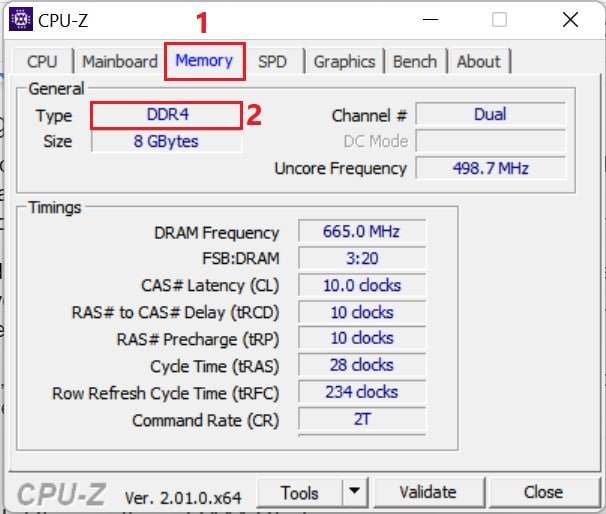This screenshot has width=606, height=514.
Task: Click the 665.0 MHz DRAM frequency value
Action: pos(362,231)
